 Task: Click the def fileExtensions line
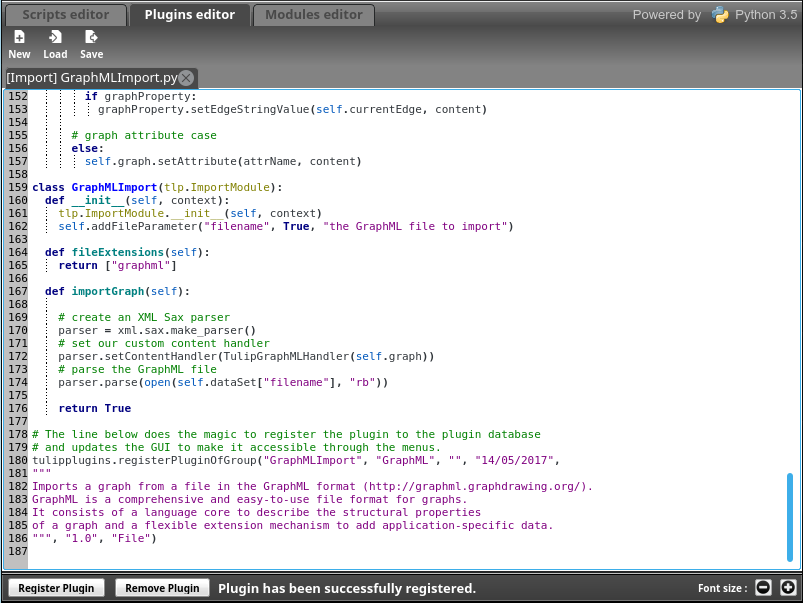pos(127,252)
